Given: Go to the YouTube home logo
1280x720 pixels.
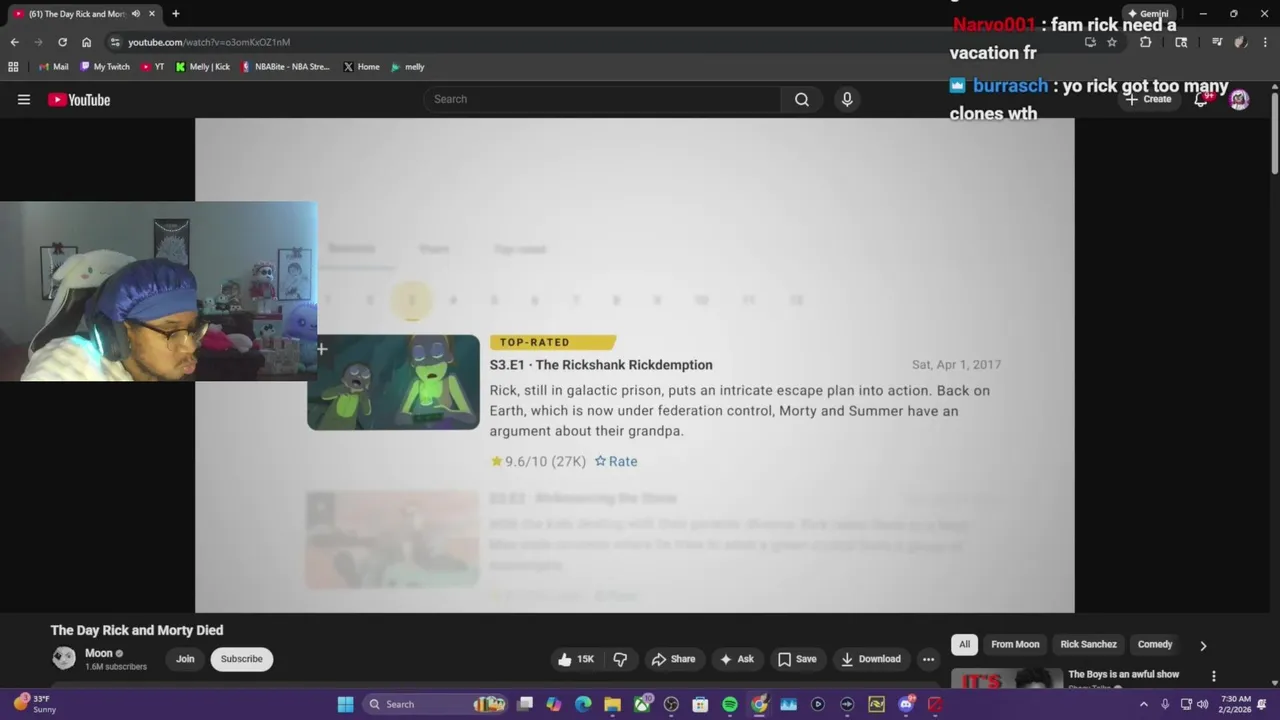Looking at the screenshot, I should [79, 99].
